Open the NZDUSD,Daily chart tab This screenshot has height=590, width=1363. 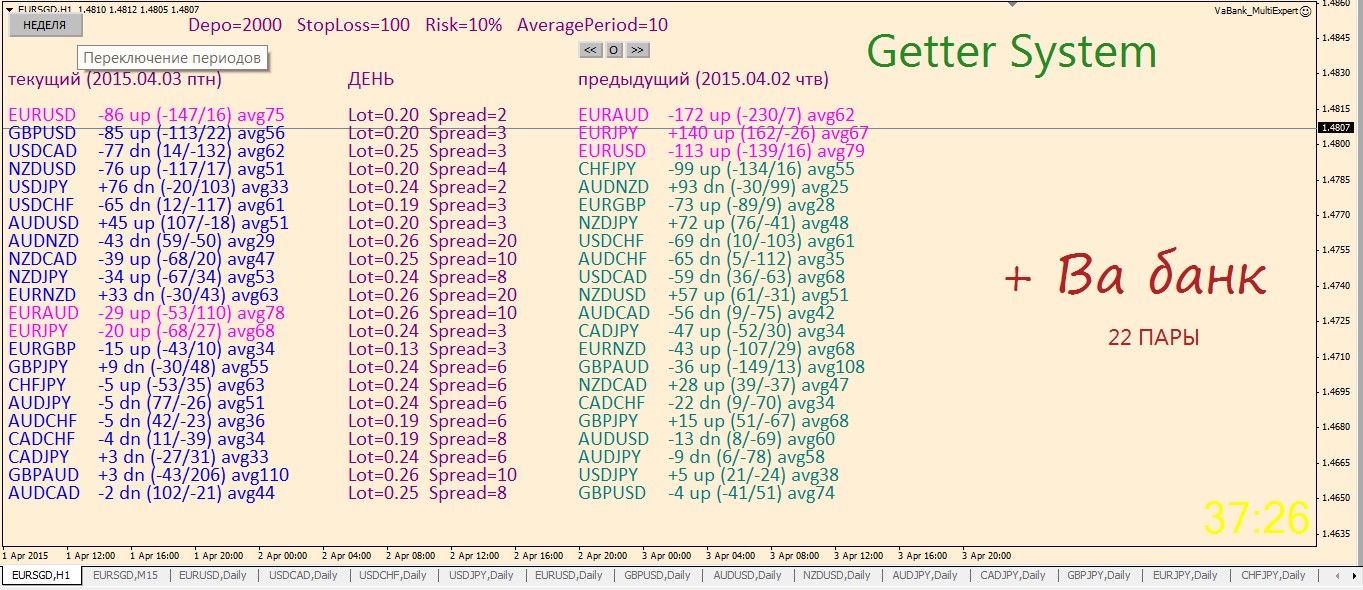pos(836,575)
